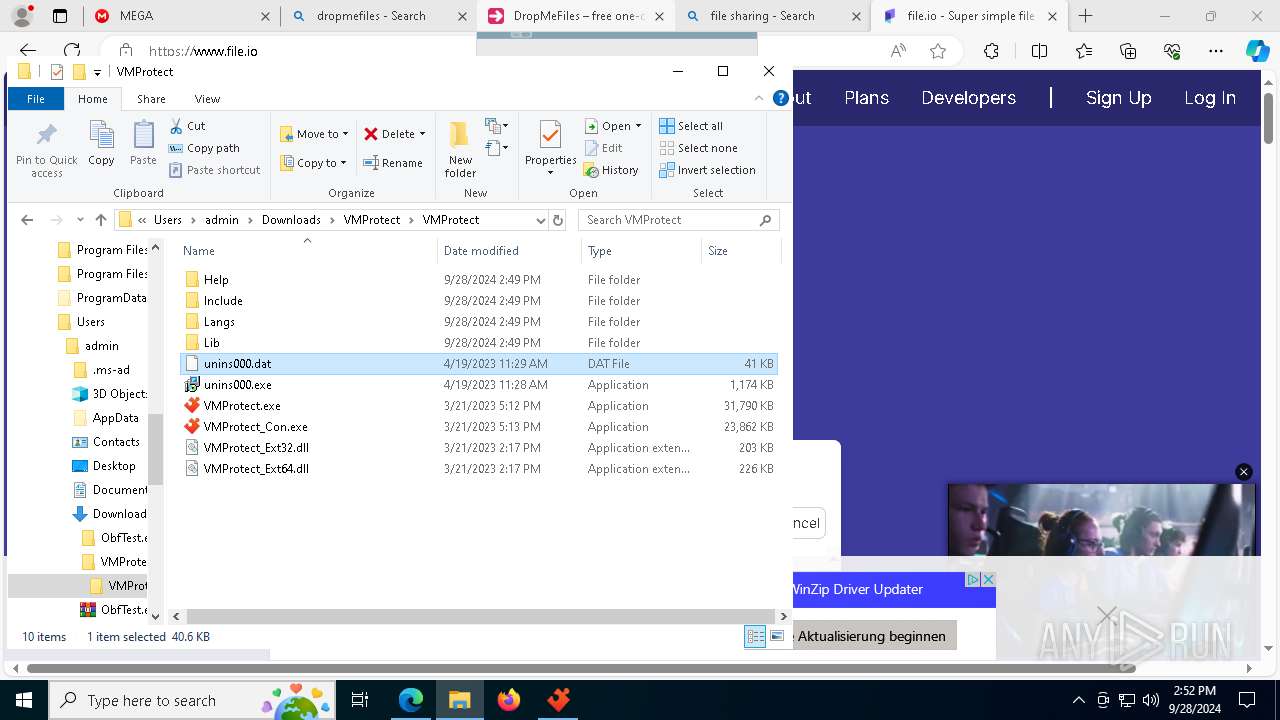Screen dimensions: 1280x720
Task: Click Downloads in the address breadcrumb
Action: coord(291,220)
